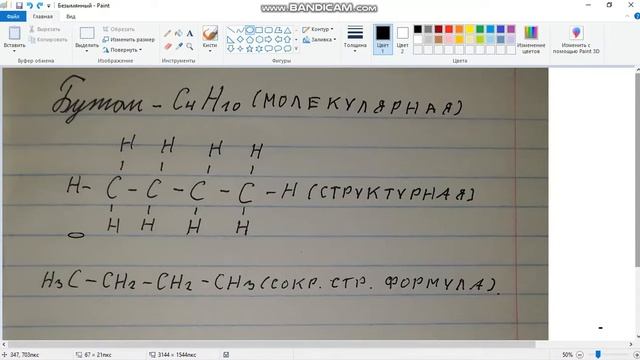Choose the rounded rectangle shape
The width and height of the screenshot is (640, 360).
[x=269, y=30]
